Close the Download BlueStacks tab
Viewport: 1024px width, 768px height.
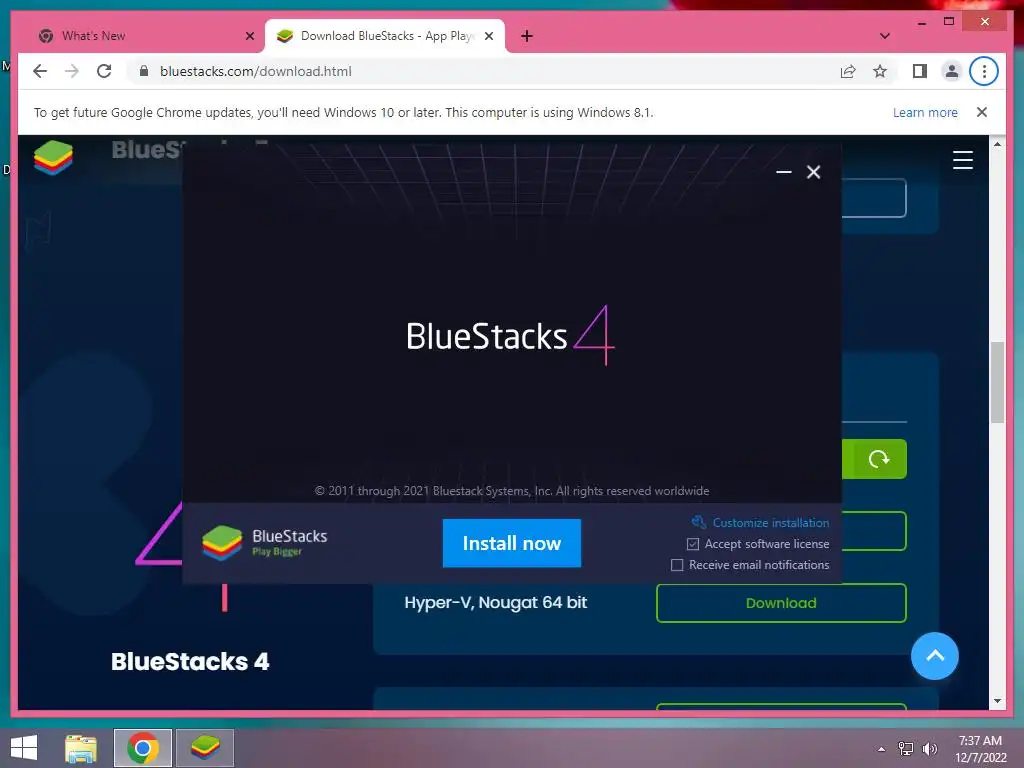tap(488, 36)
